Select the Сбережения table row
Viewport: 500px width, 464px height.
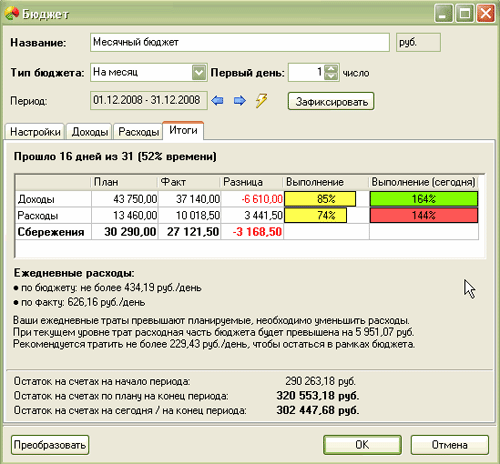click(247, 232)
